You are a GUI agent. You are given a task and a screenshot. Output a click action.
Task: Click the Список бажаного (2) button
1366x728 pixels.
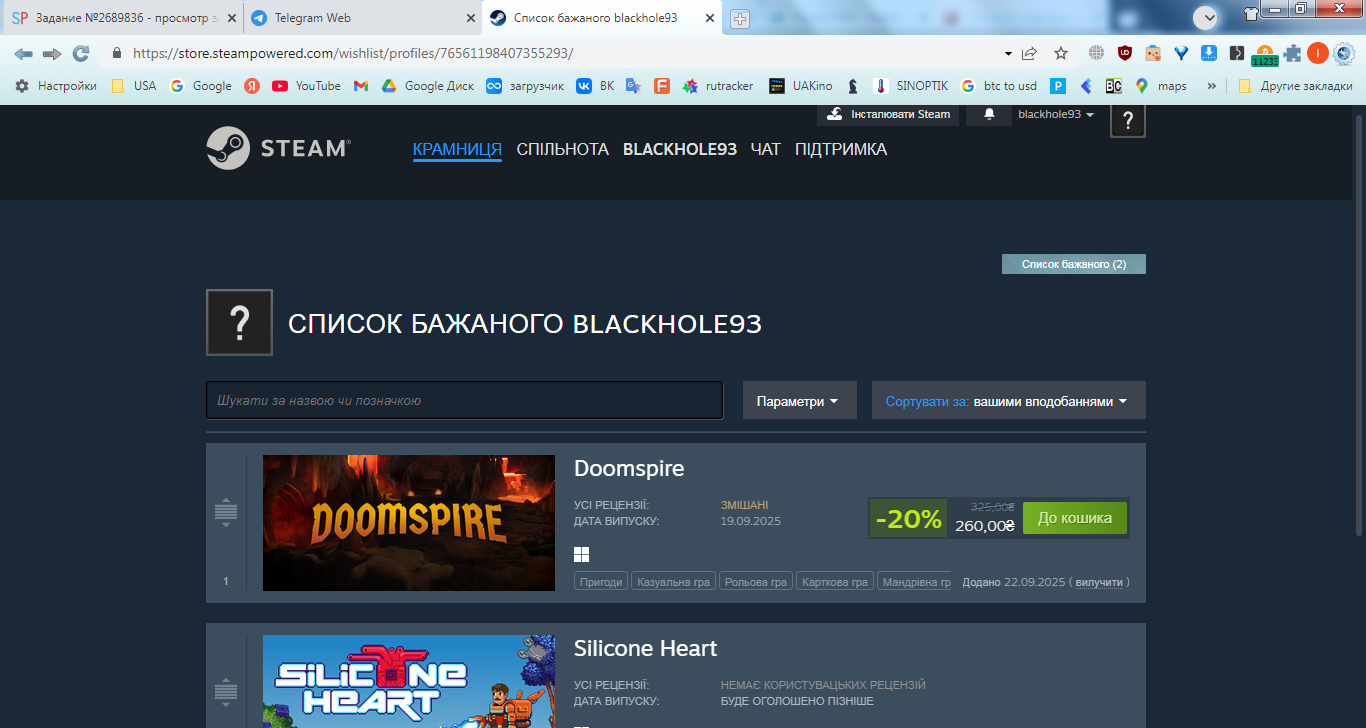point(1074,264)
